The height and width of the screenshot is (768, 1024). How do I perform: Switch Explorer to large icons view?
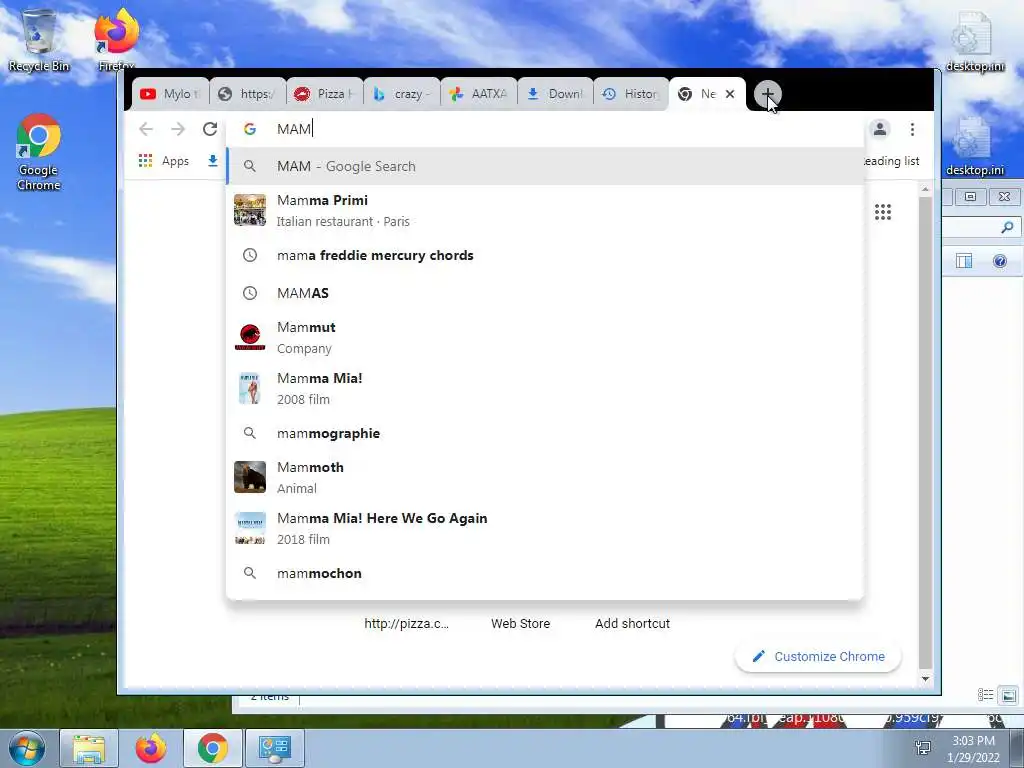click(x=1008, y=695)
